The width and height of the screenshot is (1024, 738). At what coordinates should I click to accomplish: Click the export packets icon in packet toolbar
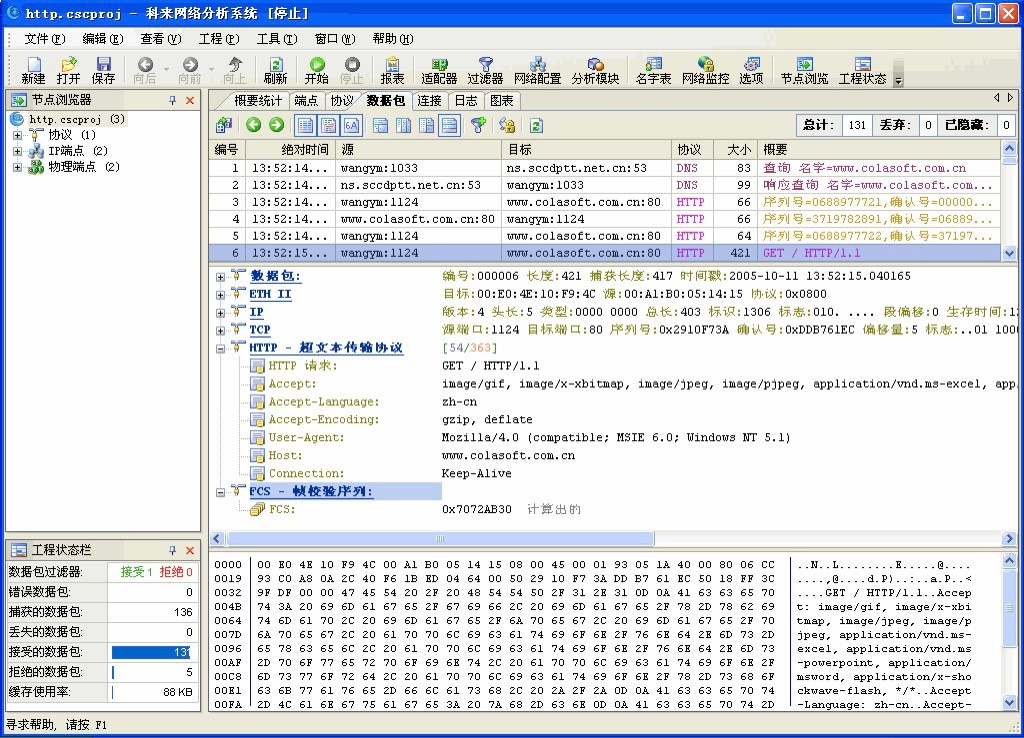tap(224, 125)
